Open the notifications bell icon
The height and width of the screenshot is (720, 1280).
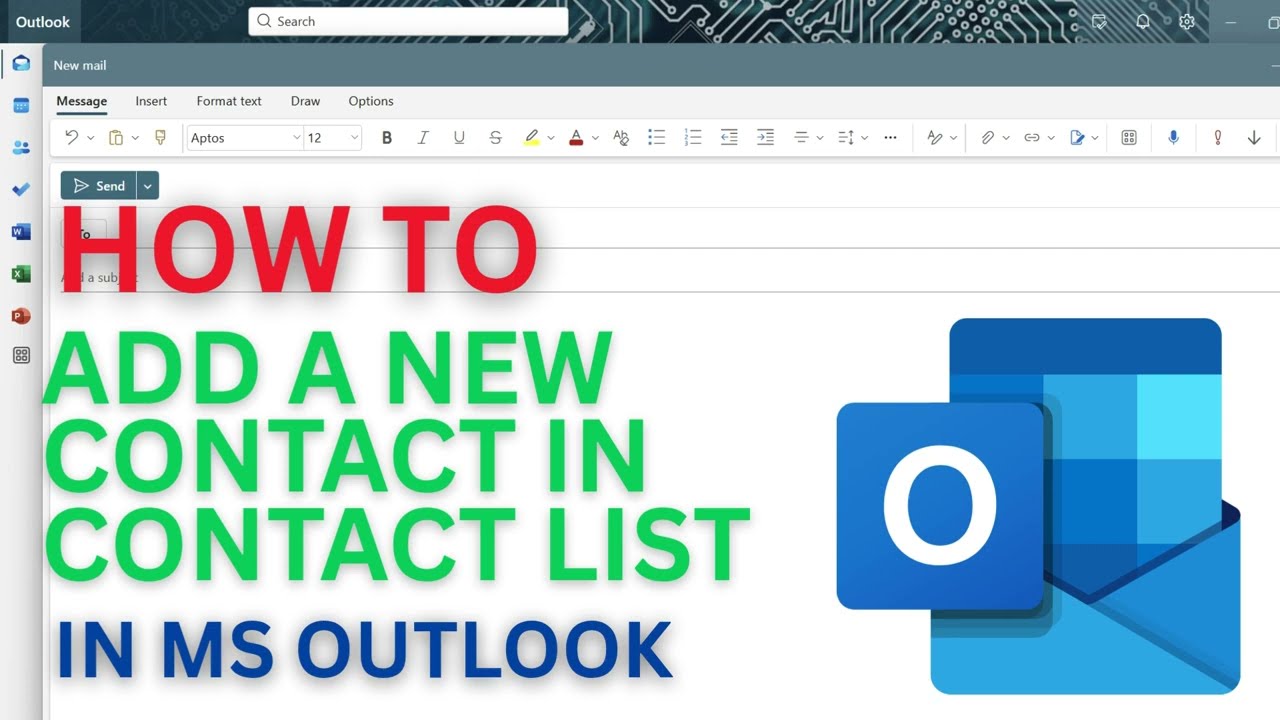pyautogui.click(x=1143, y=21)
